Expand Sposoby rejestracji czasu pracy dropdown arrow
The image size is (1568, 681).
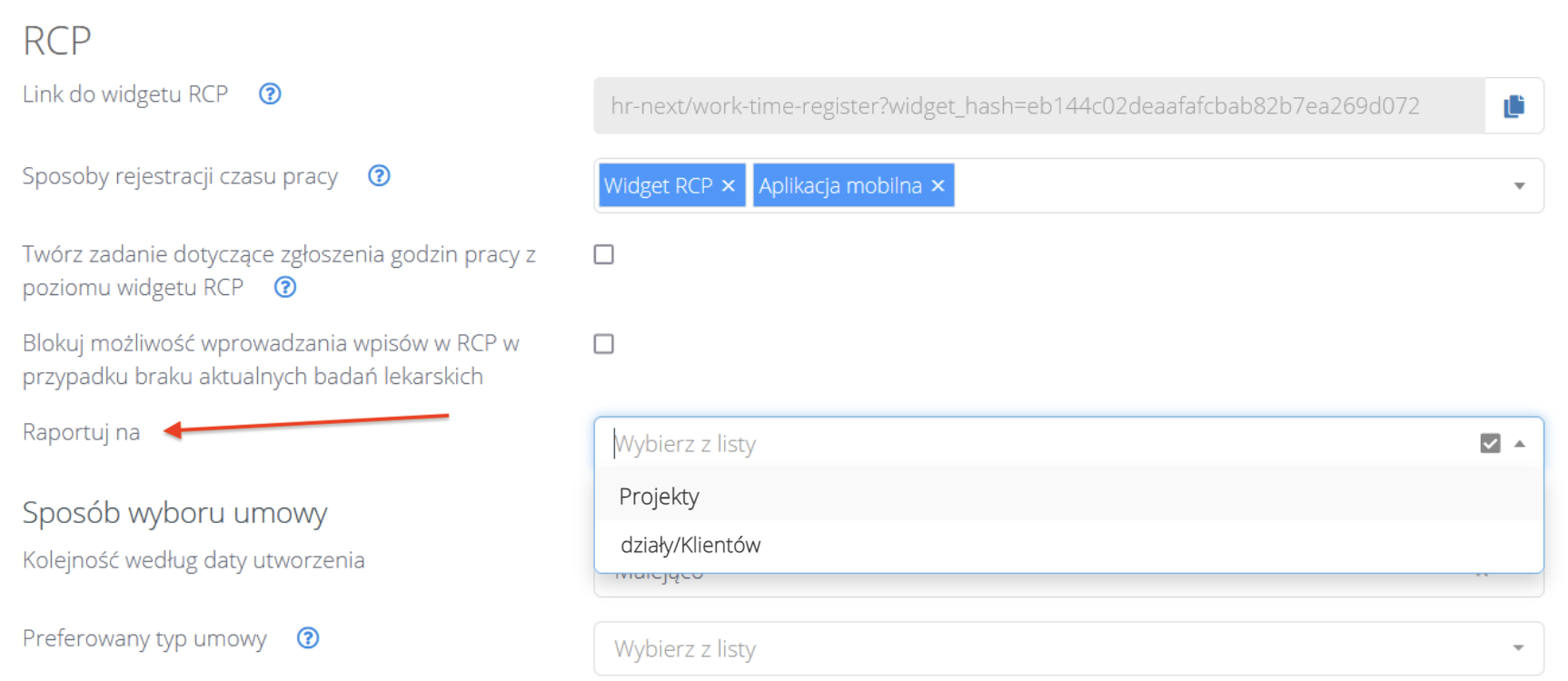pyautogui.click(x=1519, y=186)
